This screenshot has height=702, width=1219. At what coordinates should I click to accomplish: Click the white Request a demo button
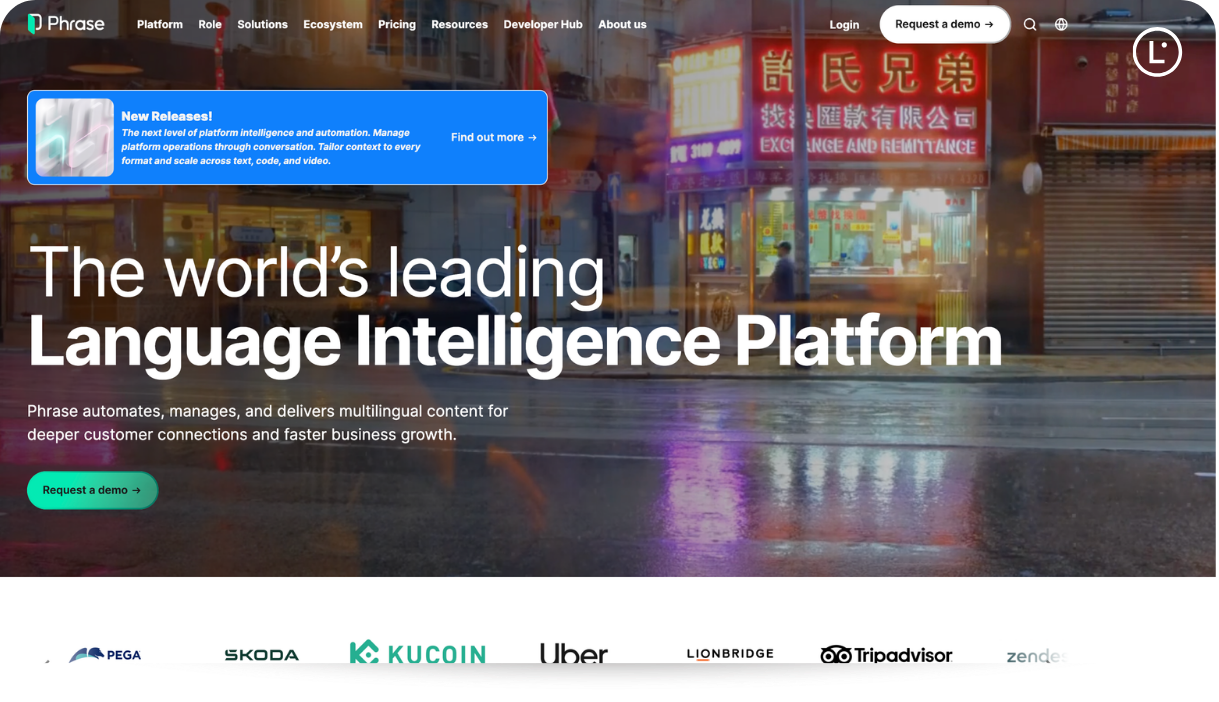coord(945,25)
